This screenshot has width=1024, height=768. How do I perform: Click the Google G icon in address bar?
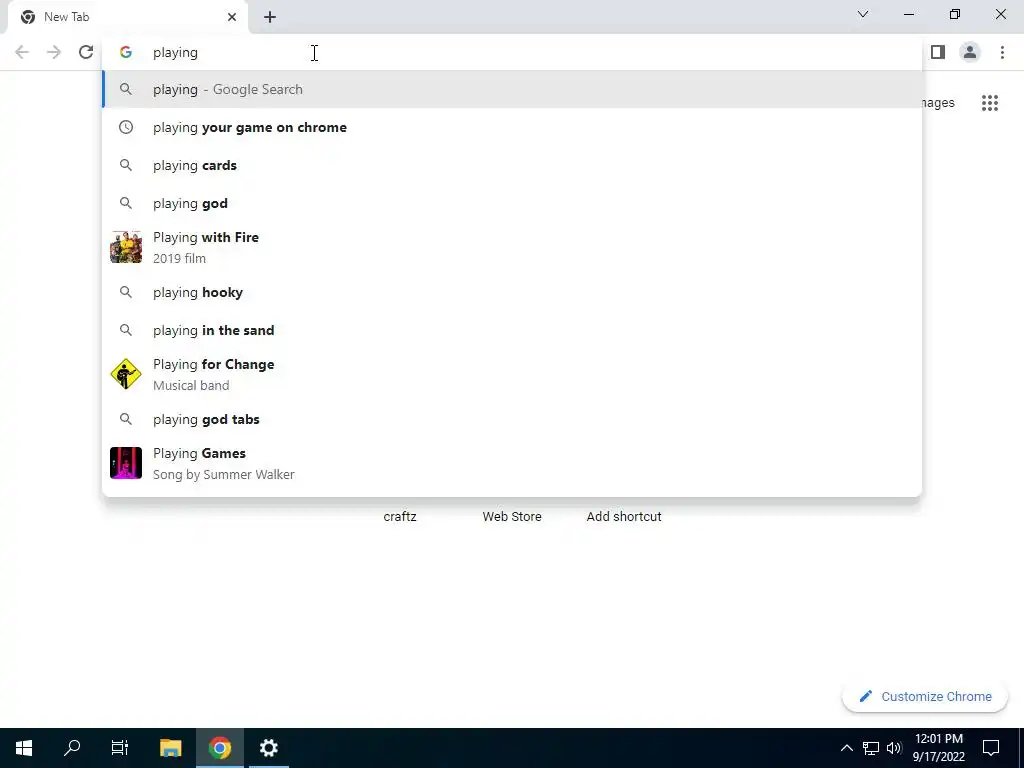tap(126, 52)
